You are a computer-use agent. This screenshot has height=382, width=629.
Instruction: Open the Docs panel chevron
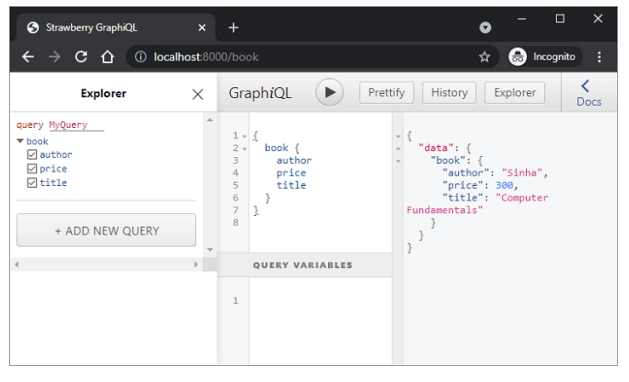(x=585, y=85)
